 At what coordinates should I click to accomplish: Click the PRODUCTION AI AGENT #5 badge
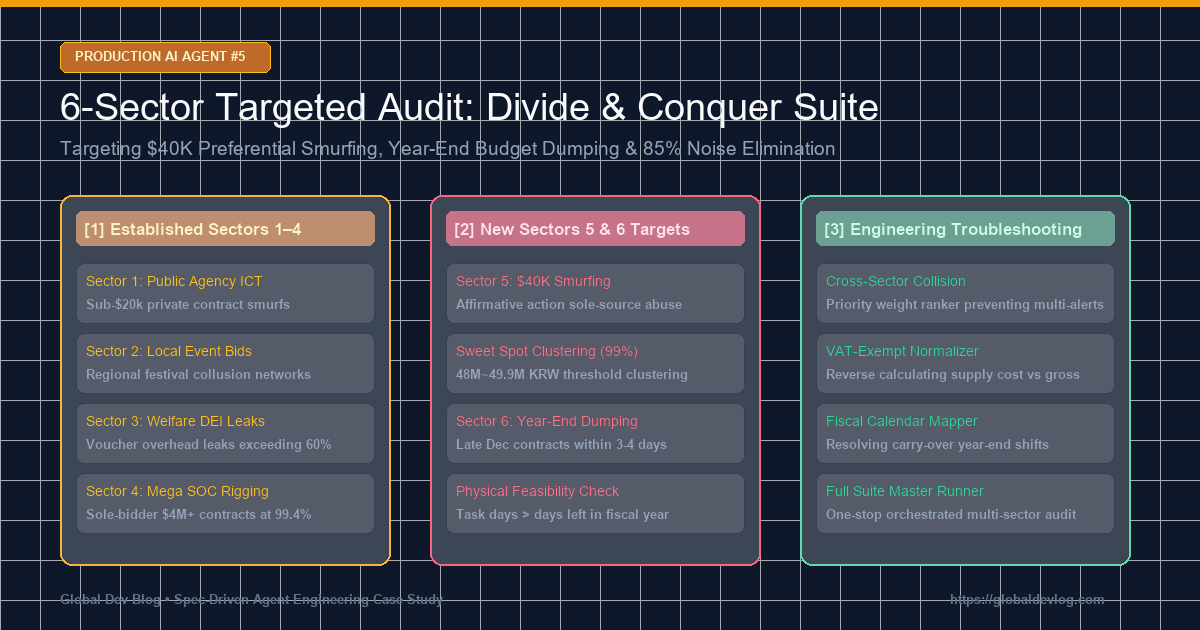pyautogui.click(x=165, y=57)
